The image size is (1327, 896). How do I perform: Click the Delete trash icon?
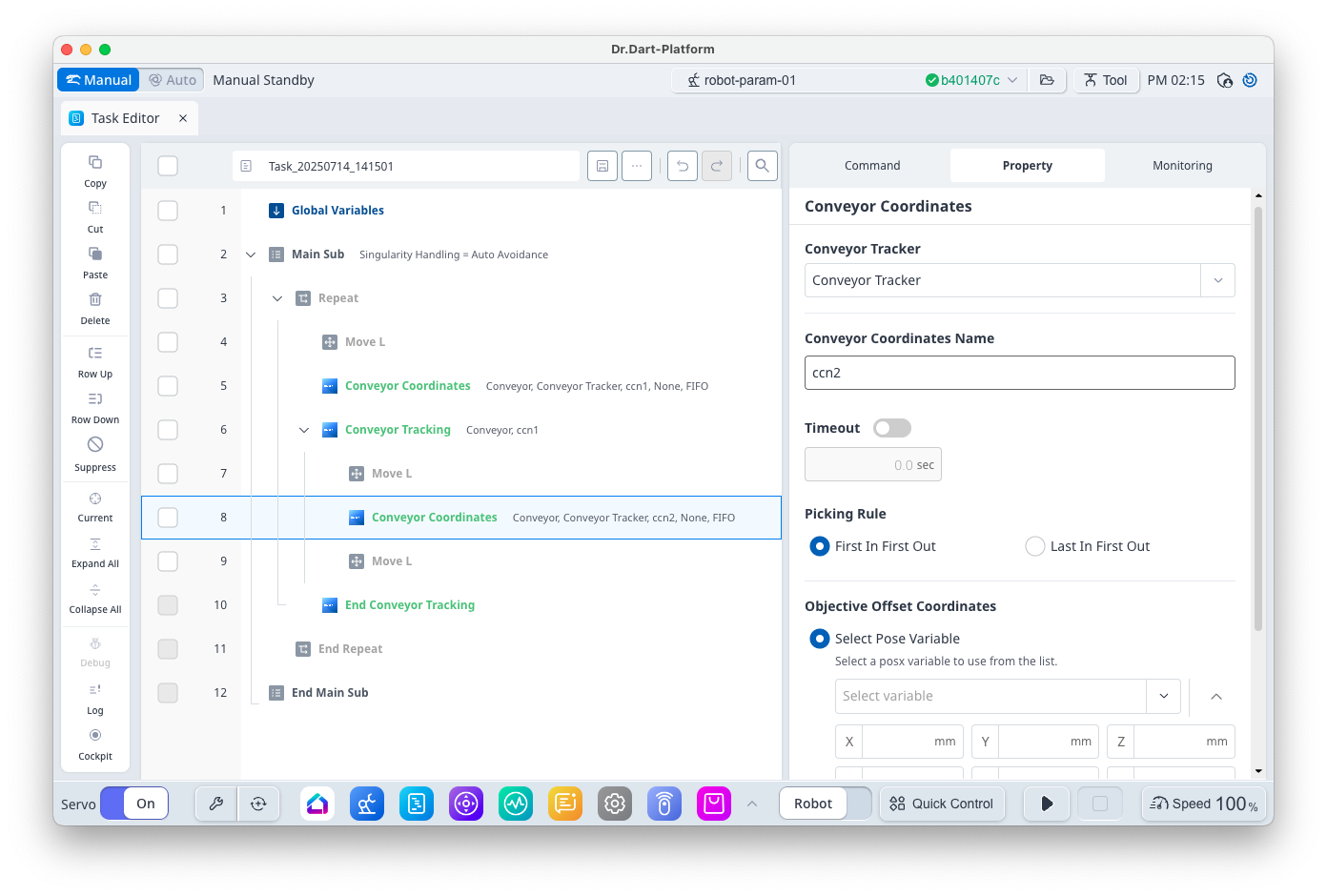(x=95, y=300)
